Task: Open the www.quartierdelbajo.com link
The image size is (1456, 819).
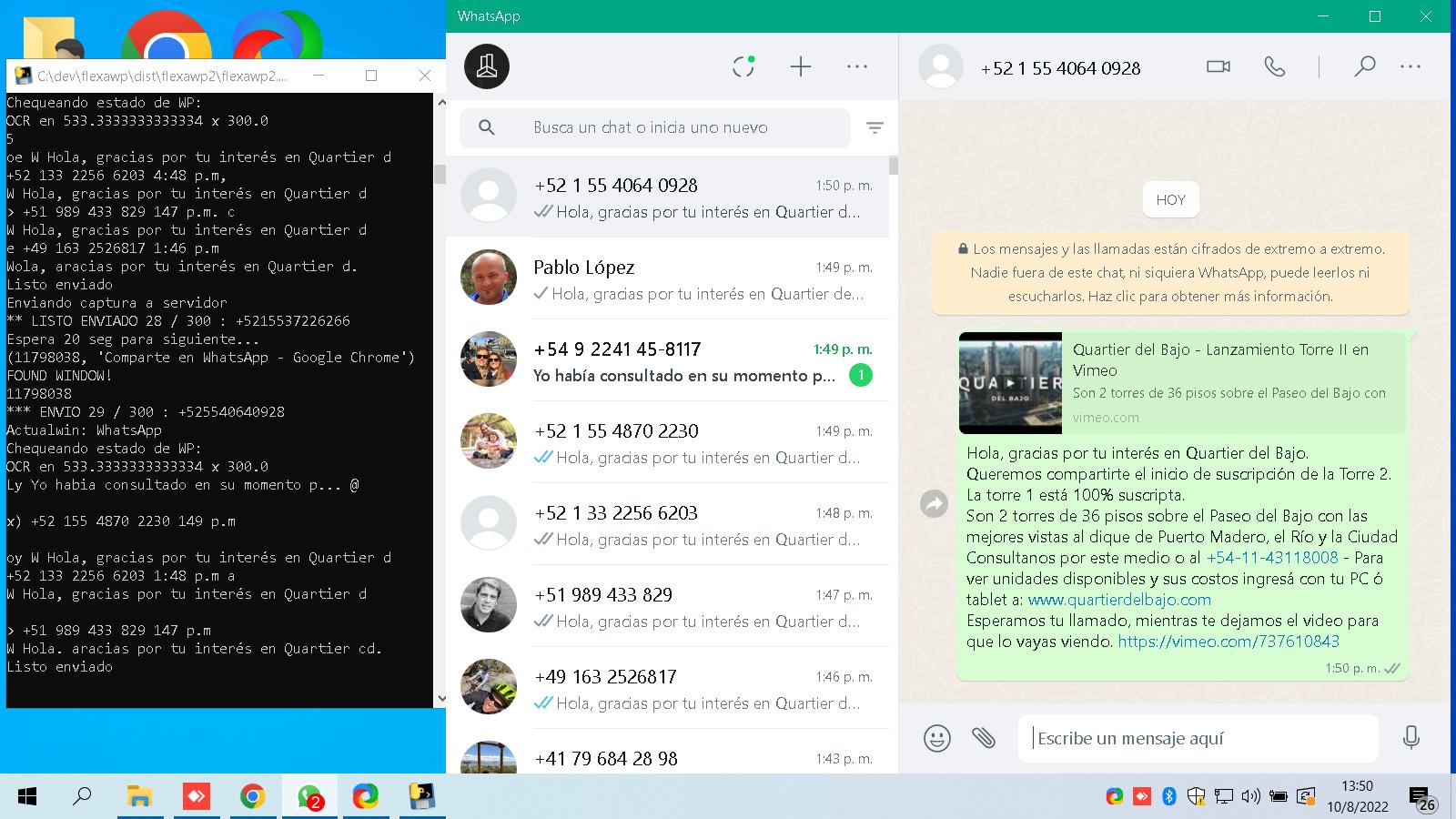Action: (x=1119, y=600)
